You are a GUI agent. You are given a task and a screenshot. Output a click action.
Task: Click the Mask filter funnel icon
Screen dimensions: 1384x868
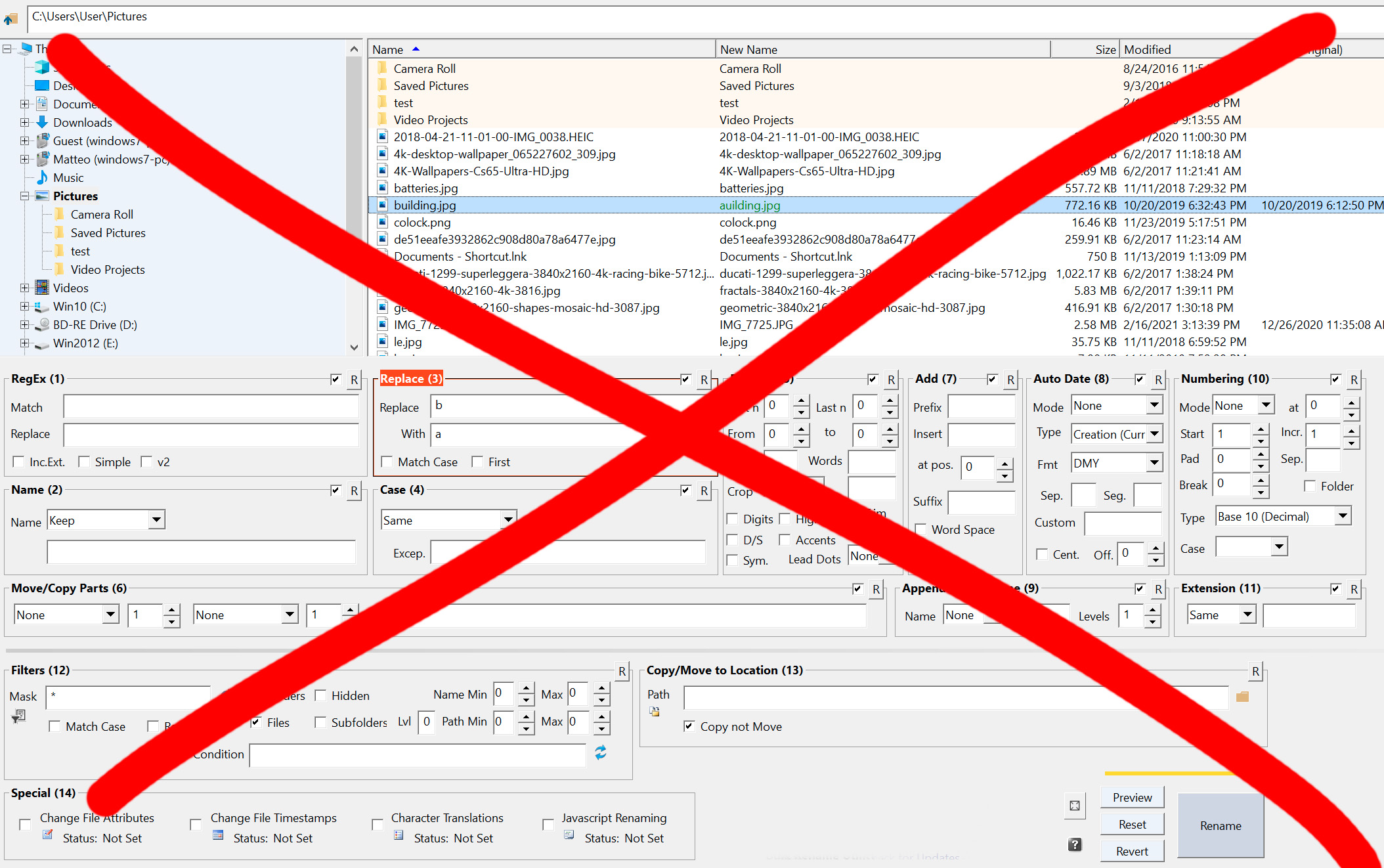point(18,716)
